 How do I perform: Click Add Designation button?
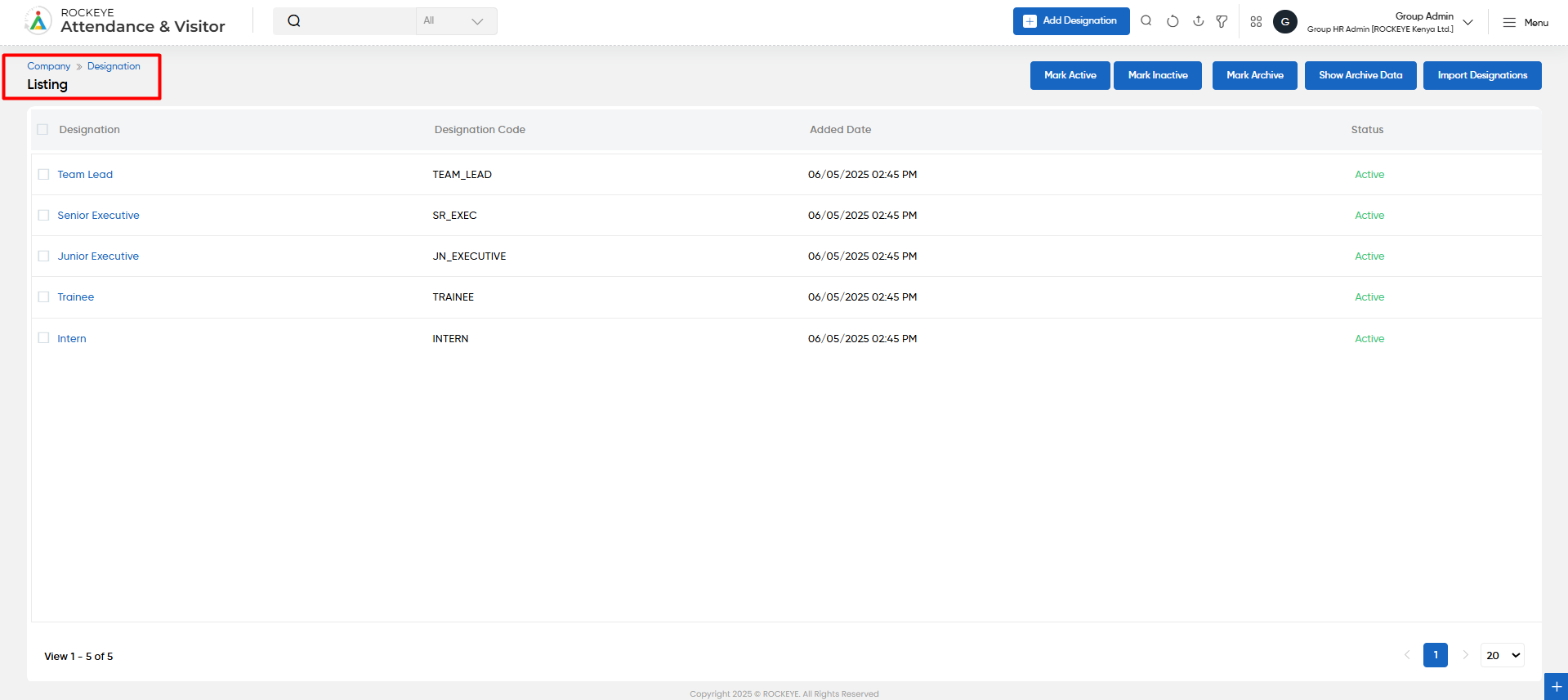click(x=1071, y=21)
